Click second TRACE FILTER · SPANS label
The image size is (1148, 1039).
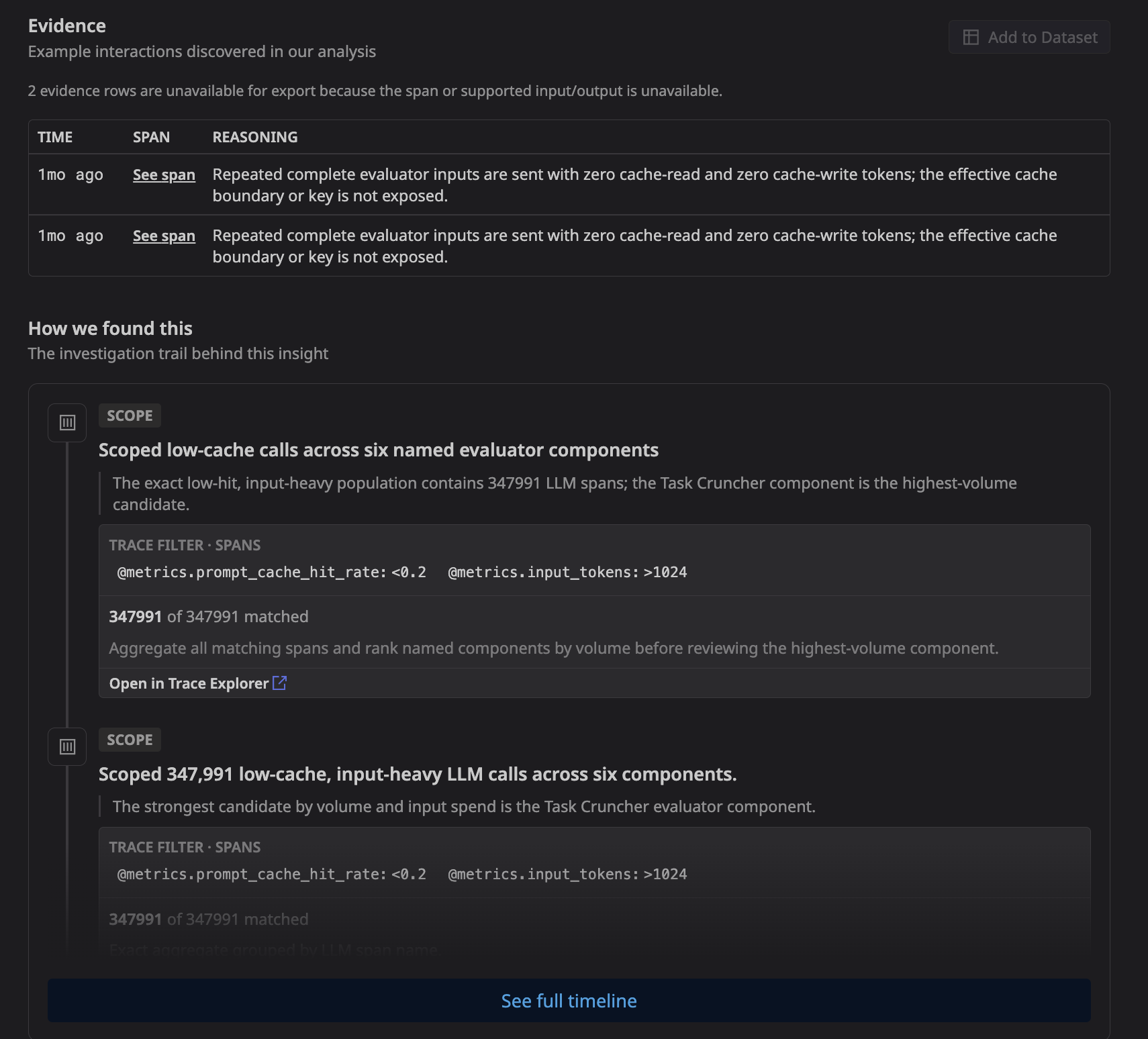tap(185, 847)
